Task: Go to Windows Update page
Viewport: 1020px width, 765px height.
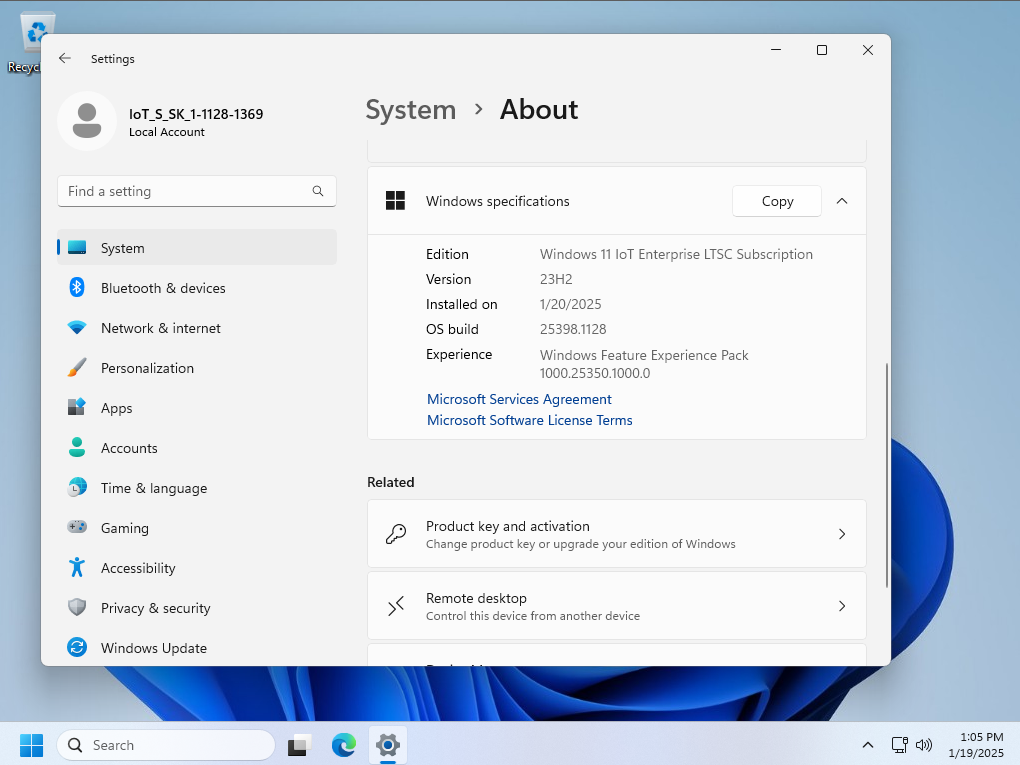Action: click(x=153, y=648)
